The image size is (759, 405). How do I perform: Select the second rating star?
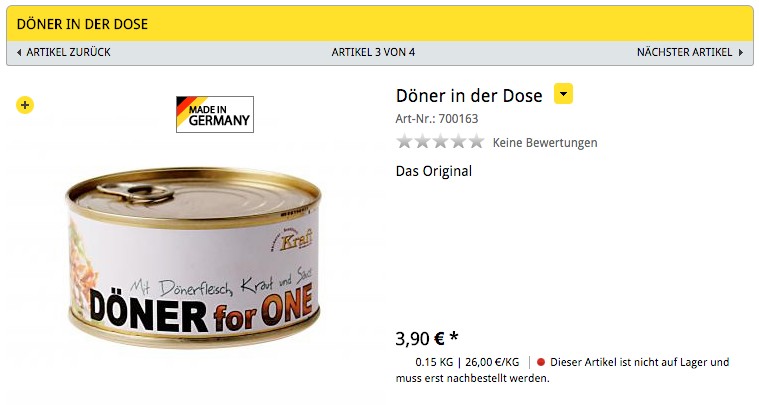coord(422,141)
